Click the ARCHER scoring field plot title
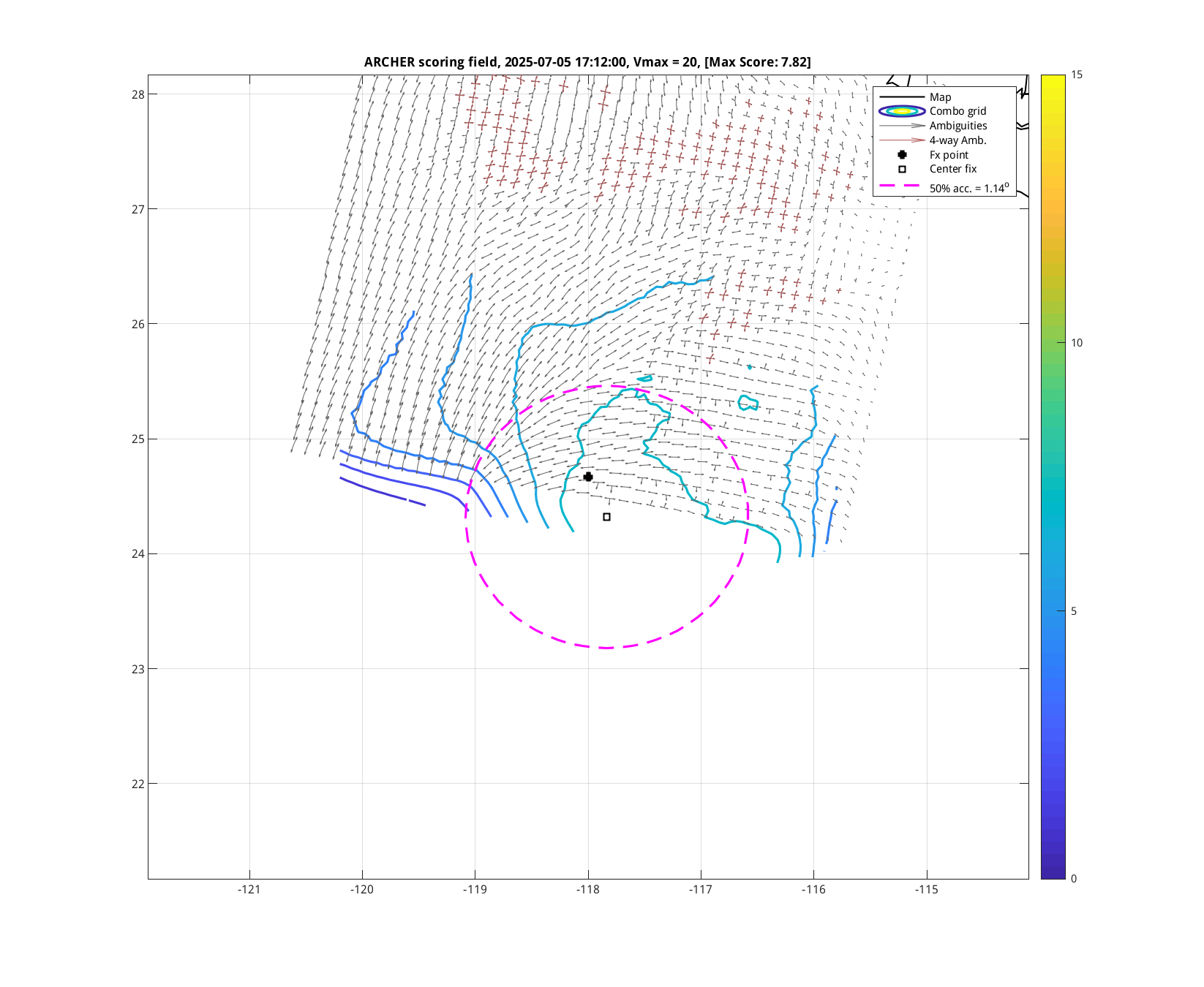This screenshot has width=1204, height=987. click(x=587, y=62)
